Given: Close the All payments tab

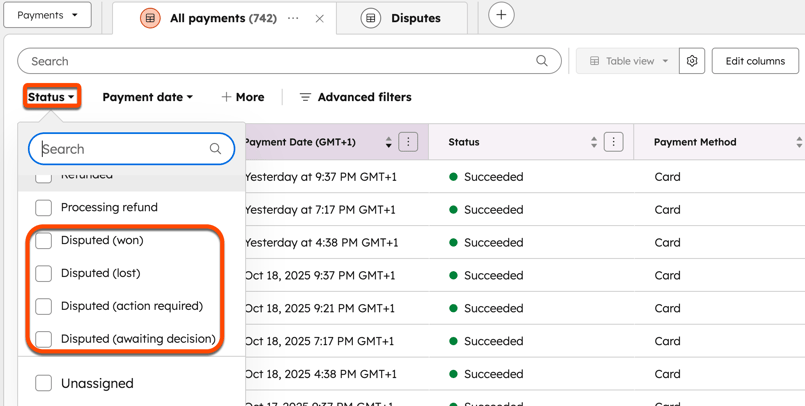Looking at the screenshot, I should 319,18.
